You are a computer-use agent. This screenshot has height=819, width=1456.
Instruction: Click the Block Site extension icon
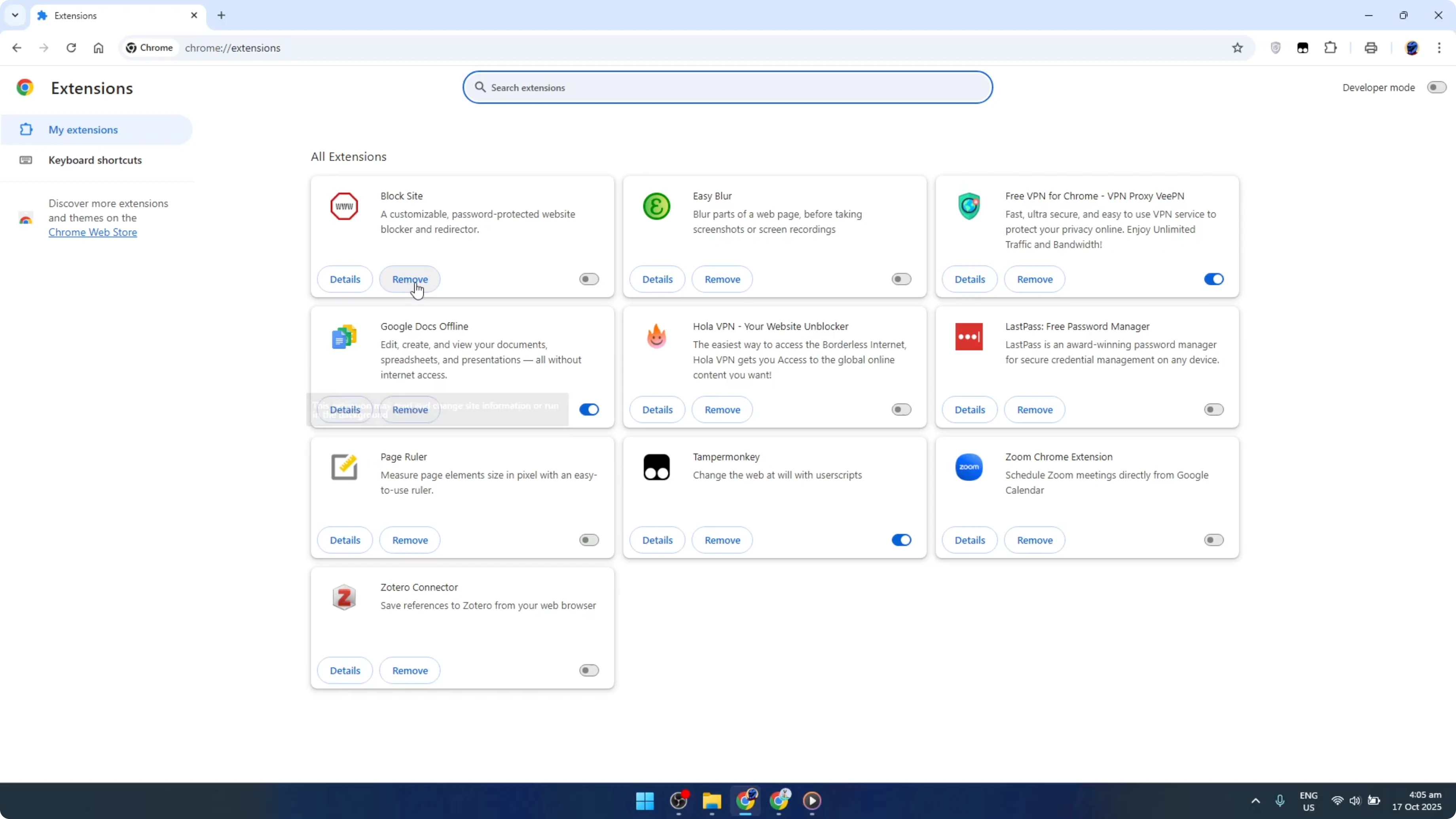coord(344,206)
